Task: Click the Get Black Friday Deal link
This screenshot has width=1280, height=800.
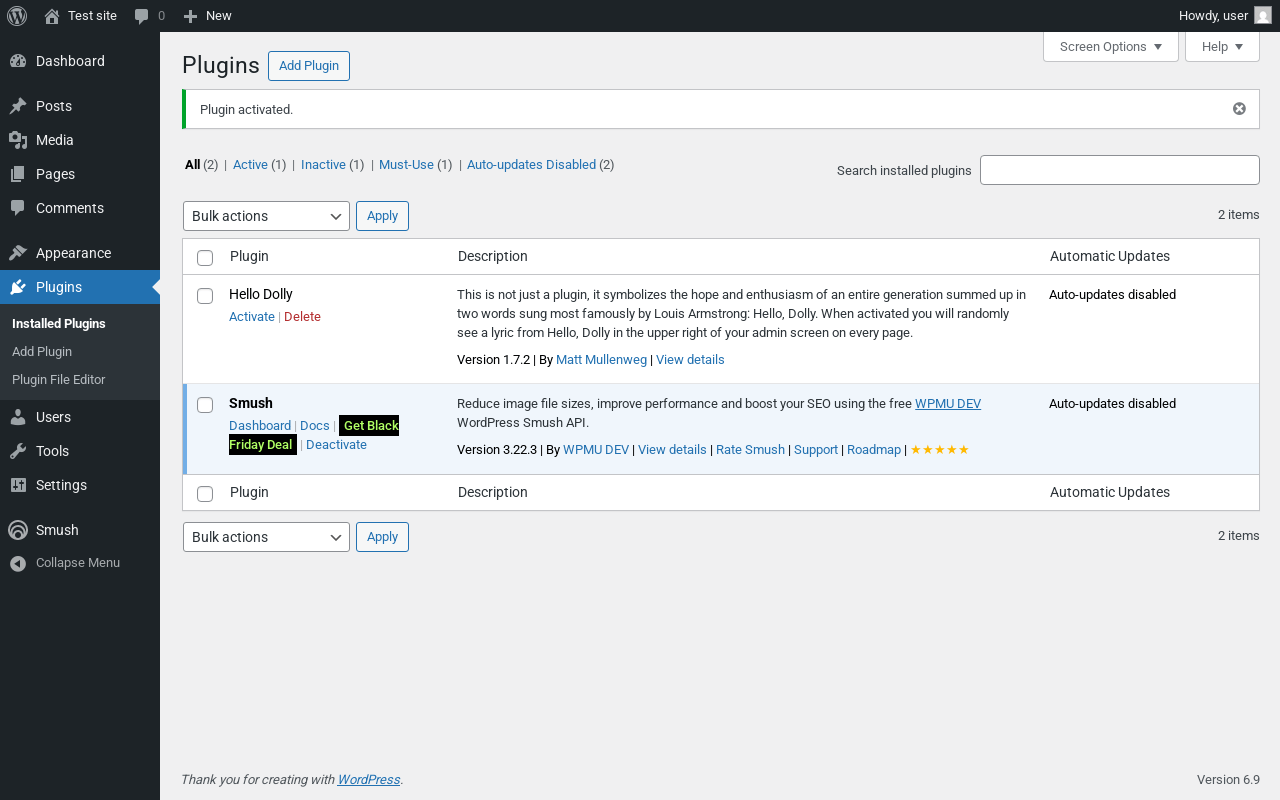Action: click(x=314, y=435)
